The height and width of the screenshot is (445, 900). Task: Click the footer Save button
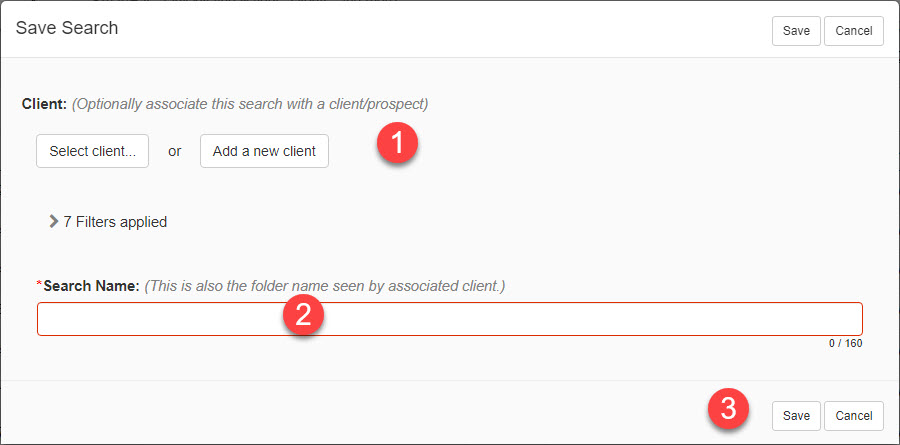point(796,416)
